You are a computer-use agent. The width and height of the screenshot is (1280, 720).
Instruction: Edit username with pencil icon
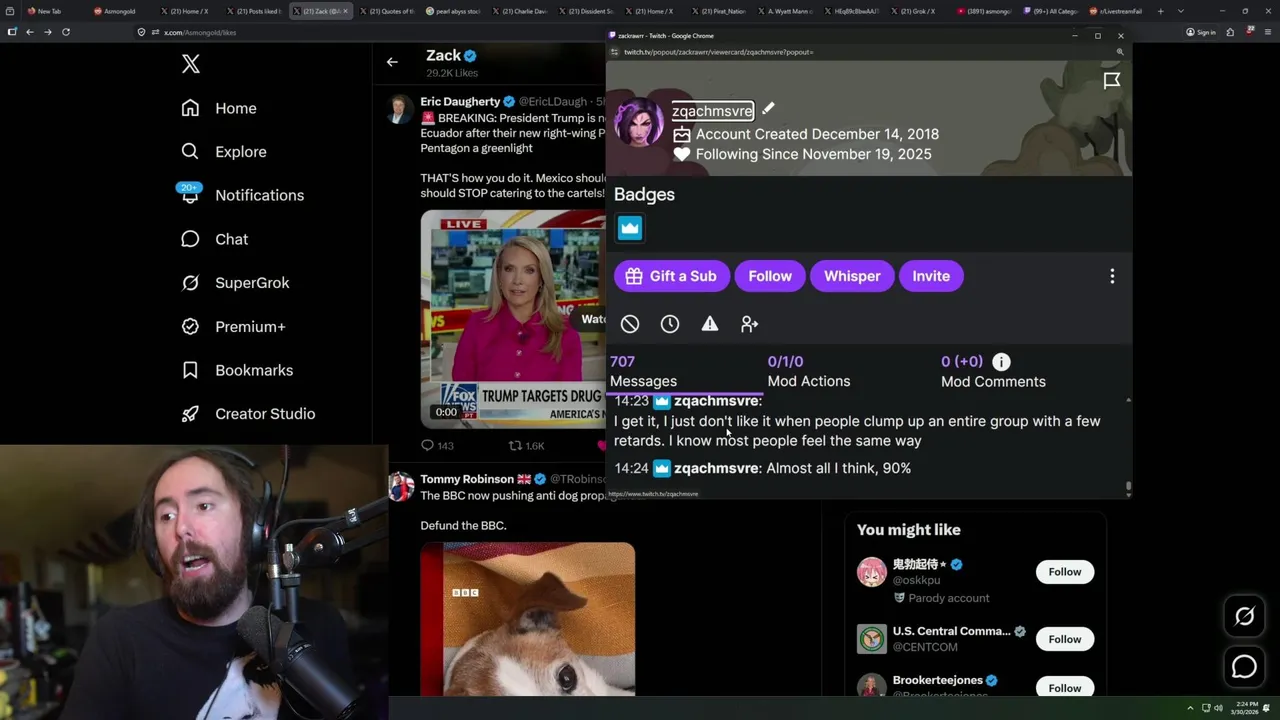pos(768,108)
